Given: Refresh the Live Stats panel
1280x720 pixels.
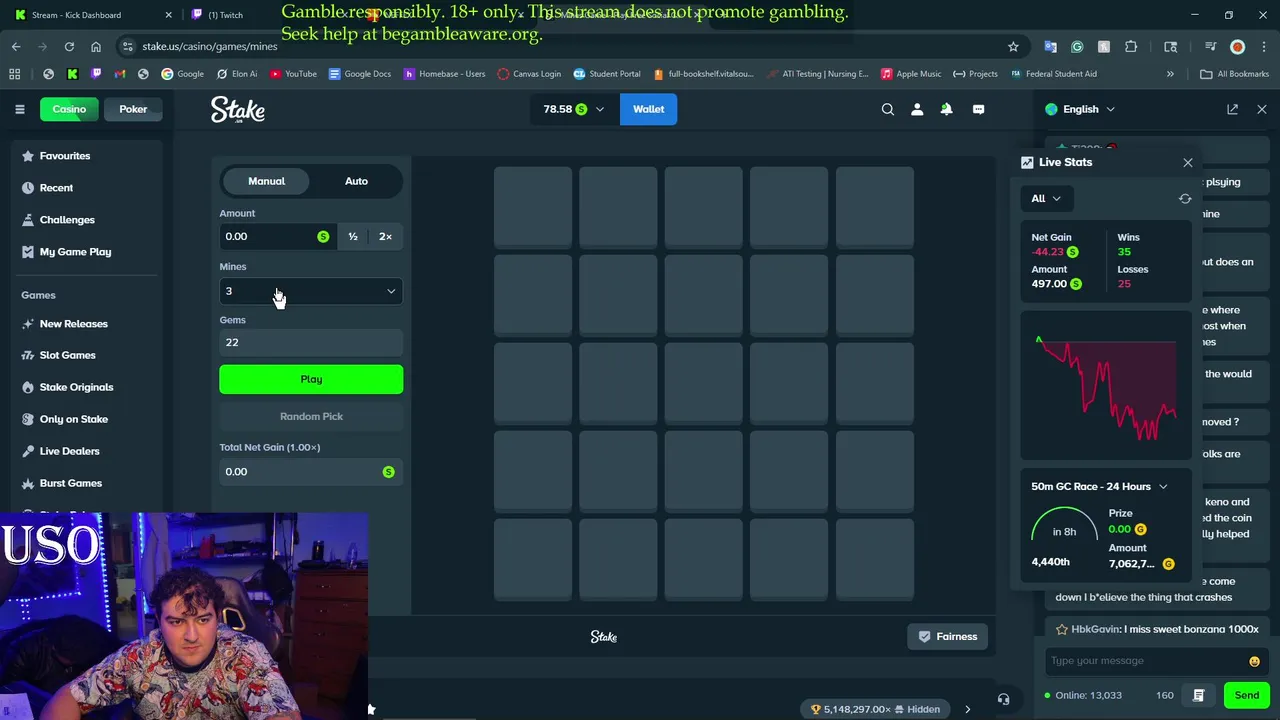Looking at the screenshot, I should click(1185, 198).
